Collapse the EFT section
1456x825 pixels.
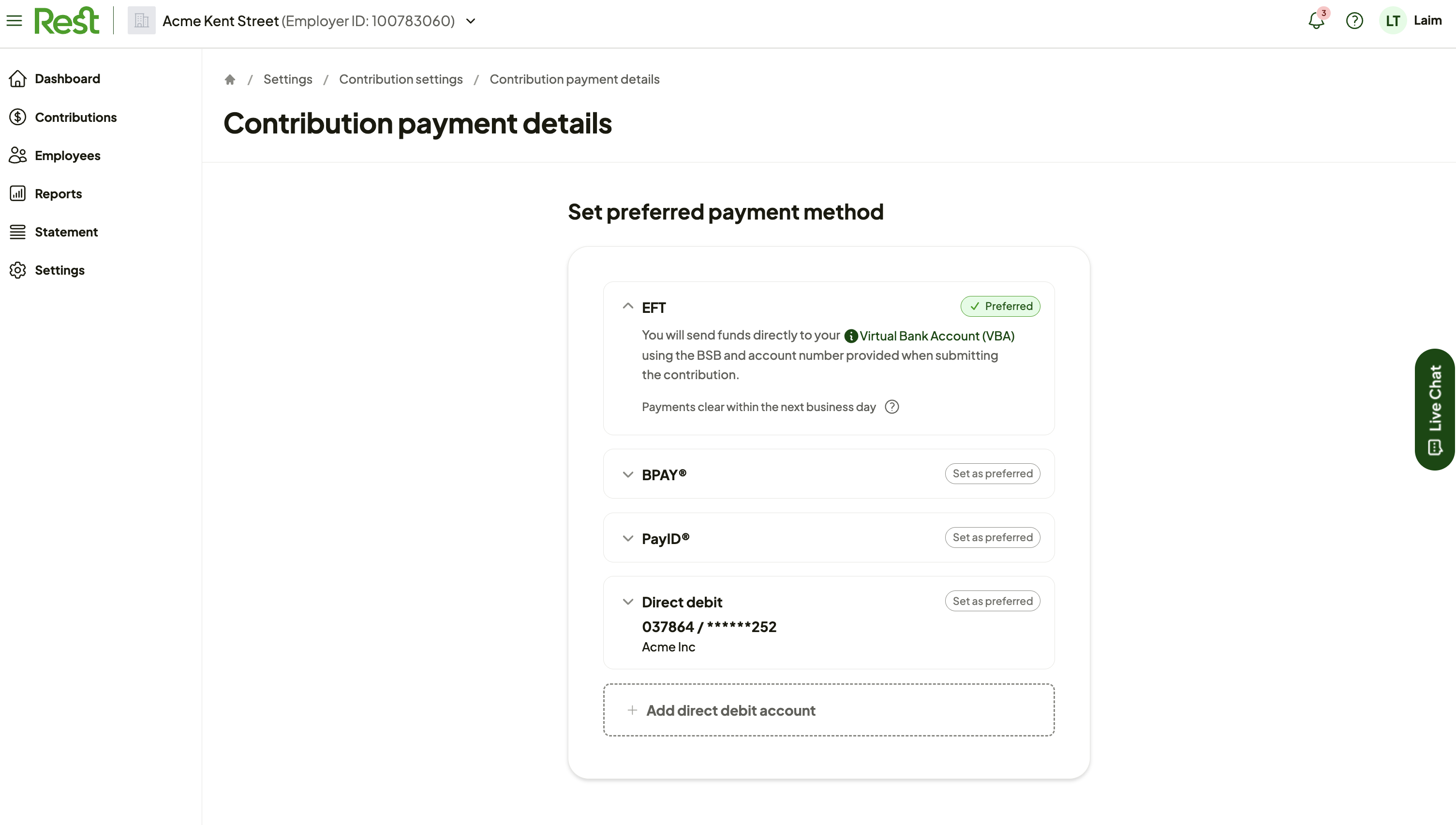pos(627,307)
